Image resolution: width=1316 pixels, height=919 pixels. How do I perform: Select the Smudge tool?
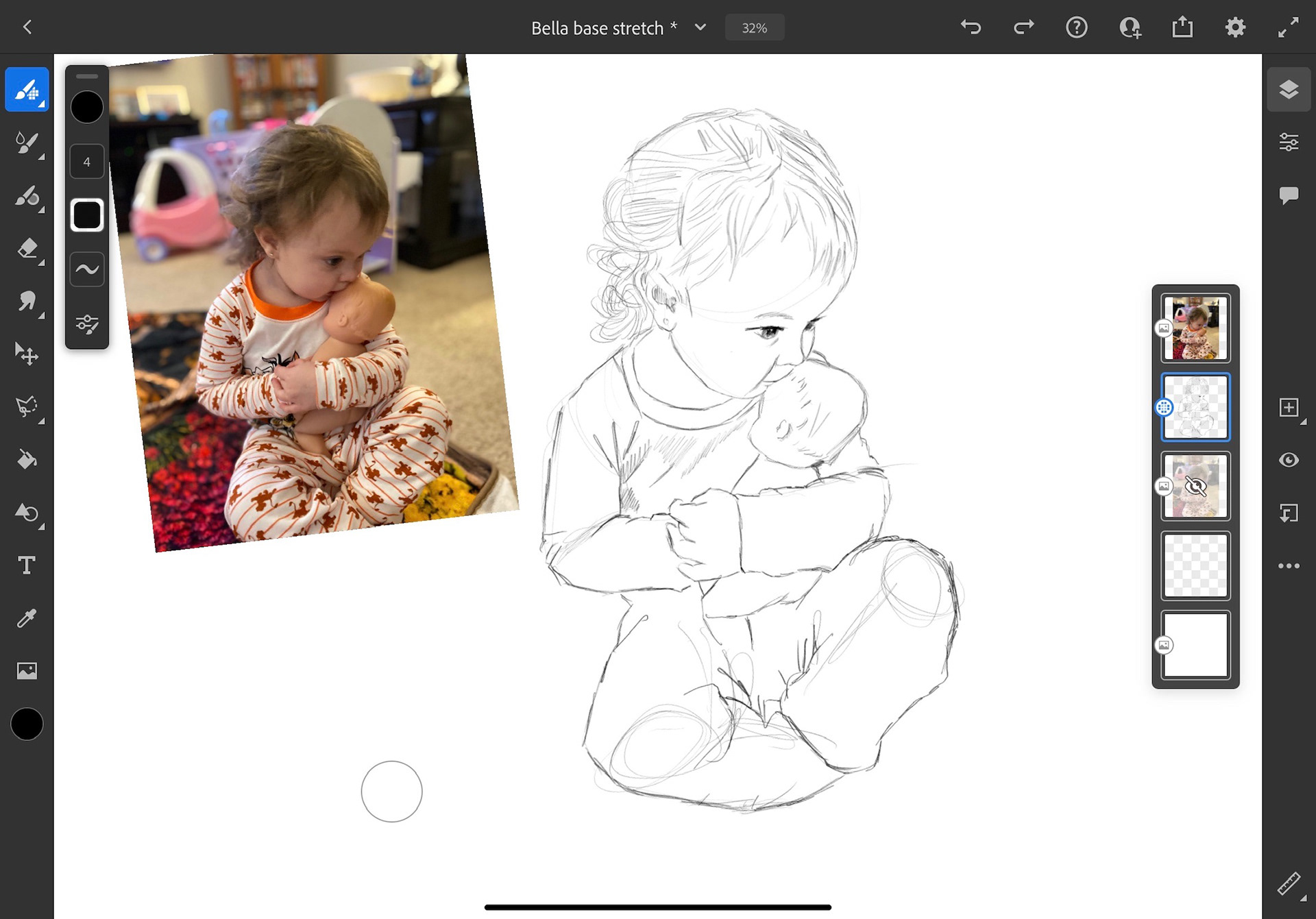pyautogui.click(x=27, y=302)
